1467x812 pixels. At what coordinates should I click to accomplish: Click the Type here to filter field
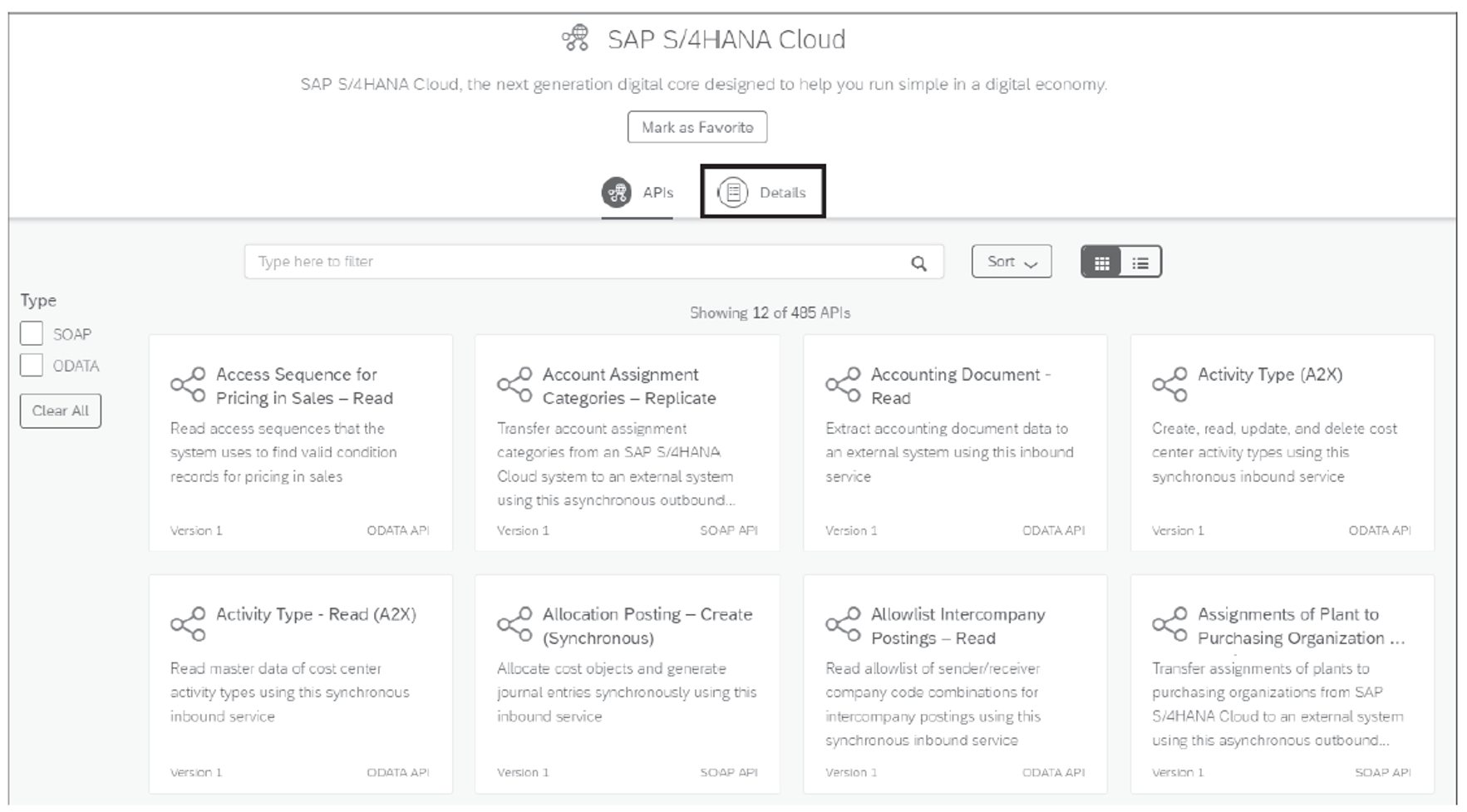point(593,262)
